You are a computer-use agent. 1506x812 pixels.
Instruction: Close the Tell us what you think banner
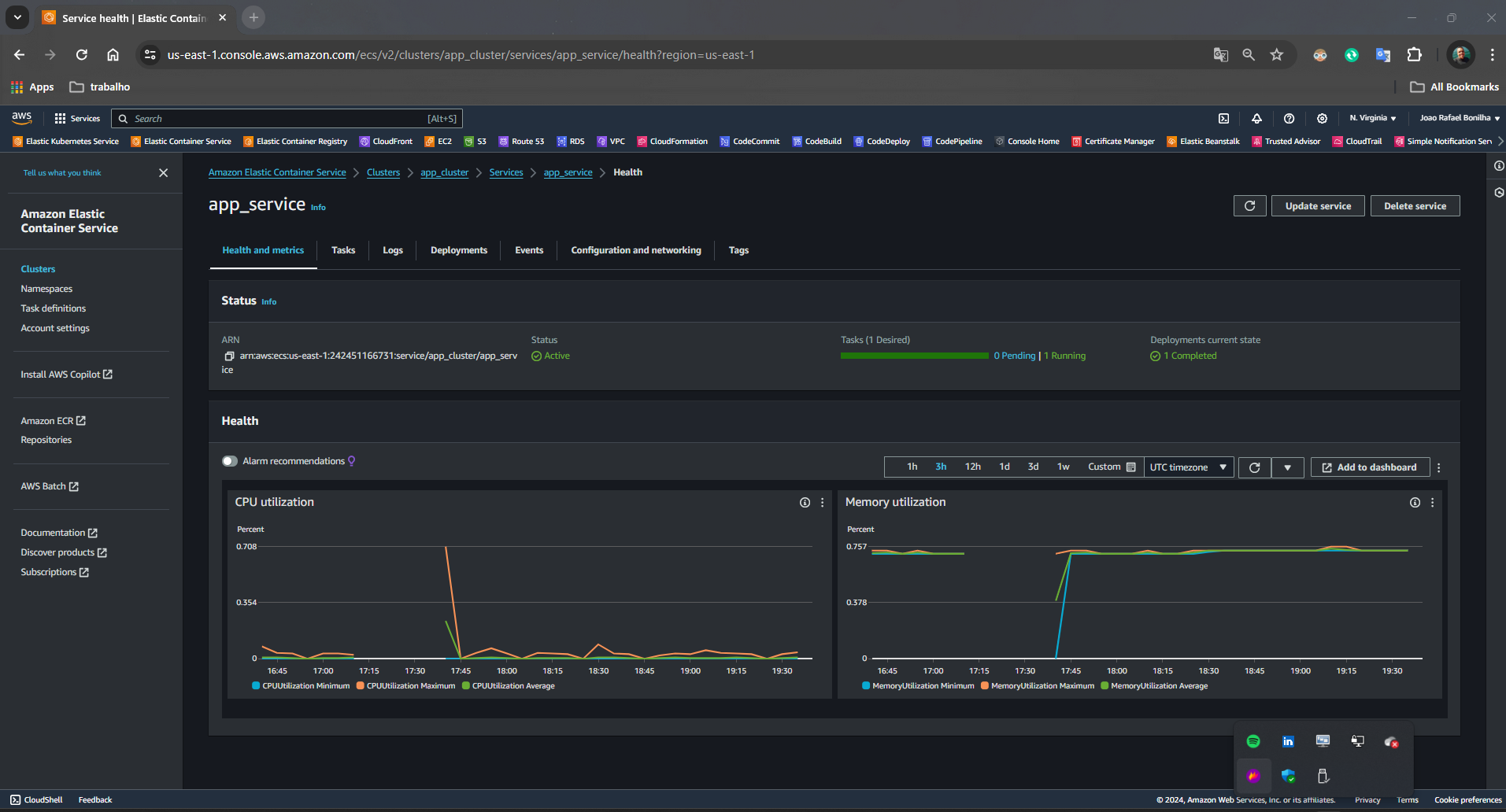pos(163,172)
